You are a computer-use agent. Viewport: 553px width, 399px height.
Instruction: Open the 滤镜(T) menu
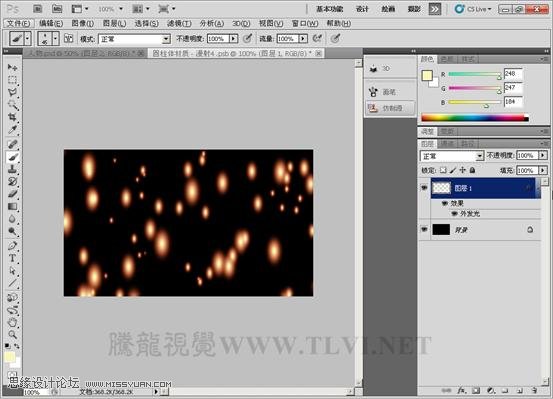[179, 23]
